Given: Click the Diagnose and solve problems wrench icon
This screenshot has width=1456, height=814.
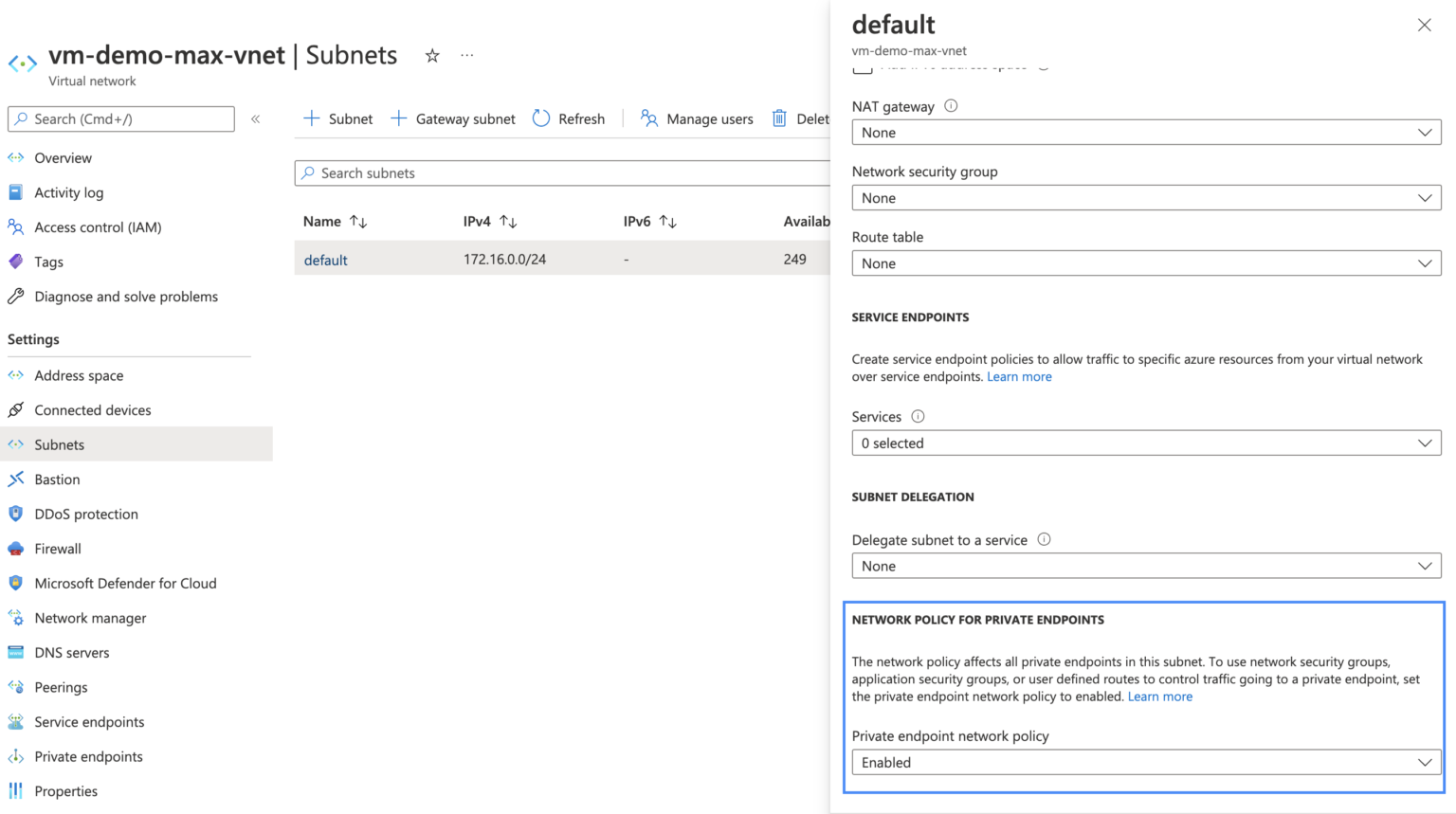Looking at the screenshot, I should (x=16, y=297).
